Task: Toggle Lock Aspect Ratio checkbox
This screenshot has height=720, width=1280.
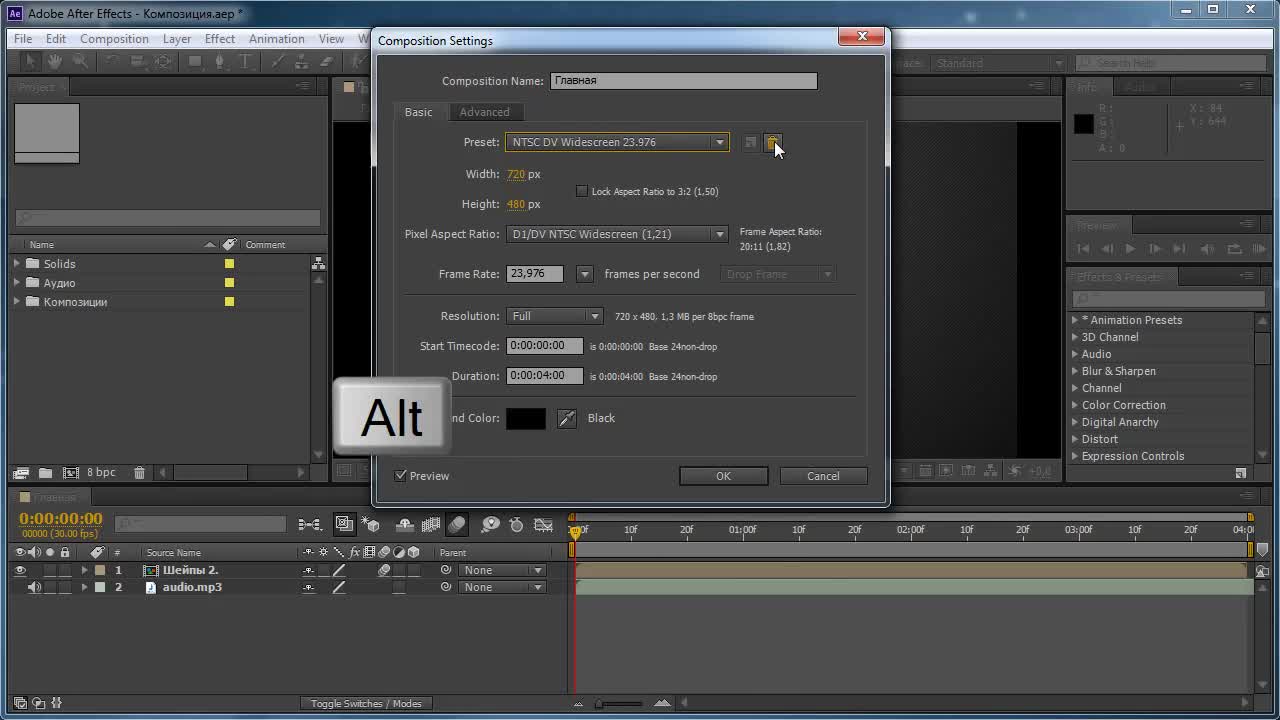Action: (582, 191)
